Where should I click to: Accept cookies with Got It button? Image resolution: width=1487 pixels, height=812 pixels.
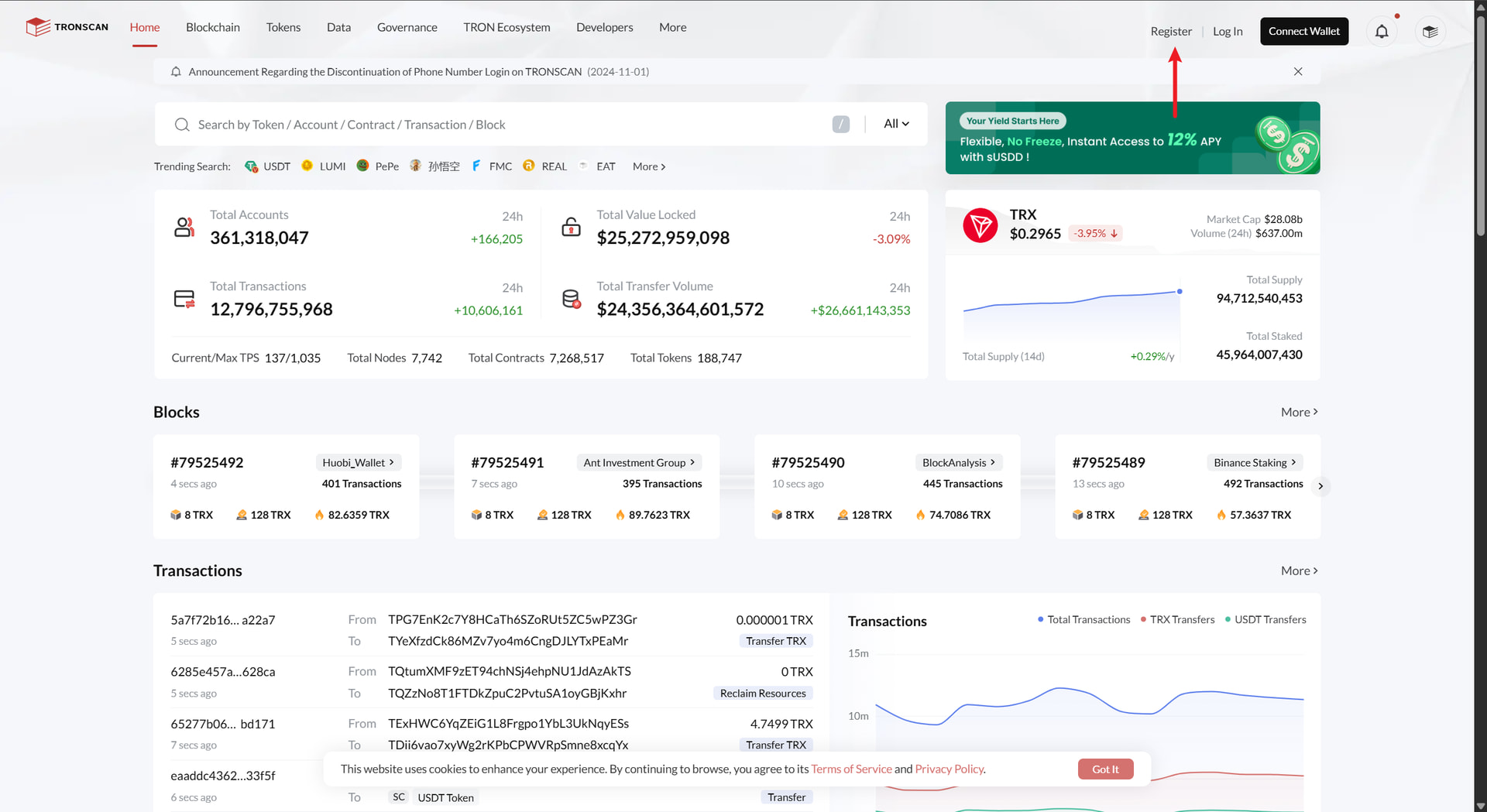[x=1104, y=769]
